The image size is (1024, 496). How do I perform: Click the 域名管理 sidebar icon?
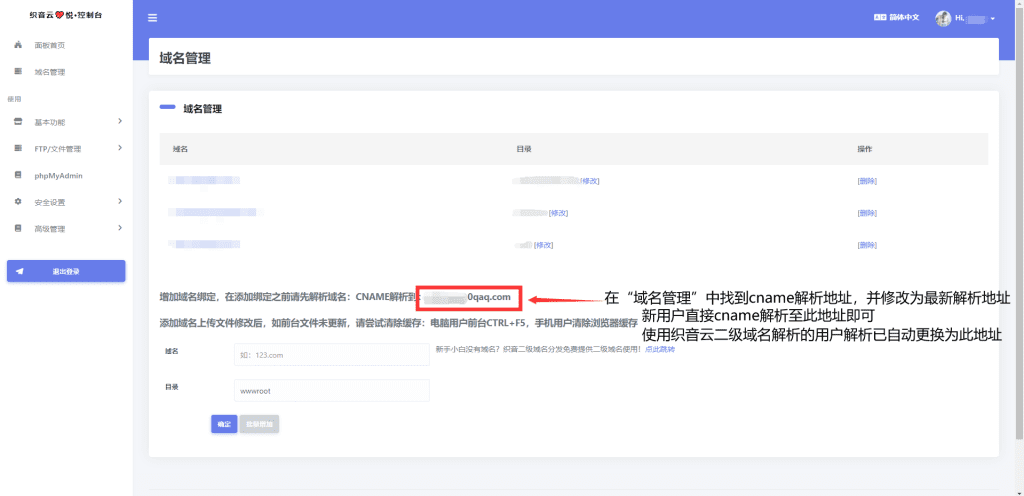(18, 72)
